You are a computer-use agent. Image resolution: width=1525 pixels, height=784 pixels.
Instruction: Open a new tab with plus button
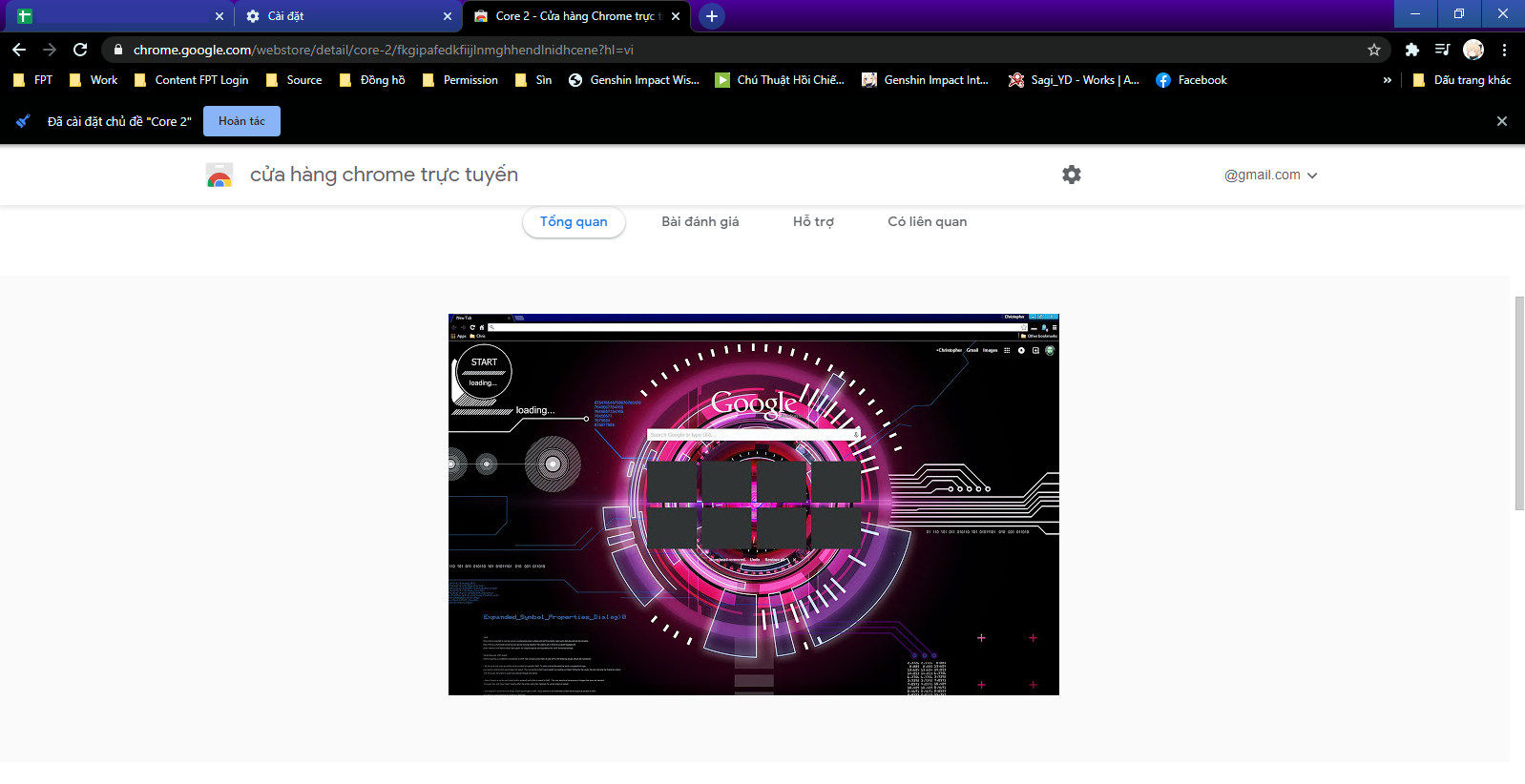711,16
